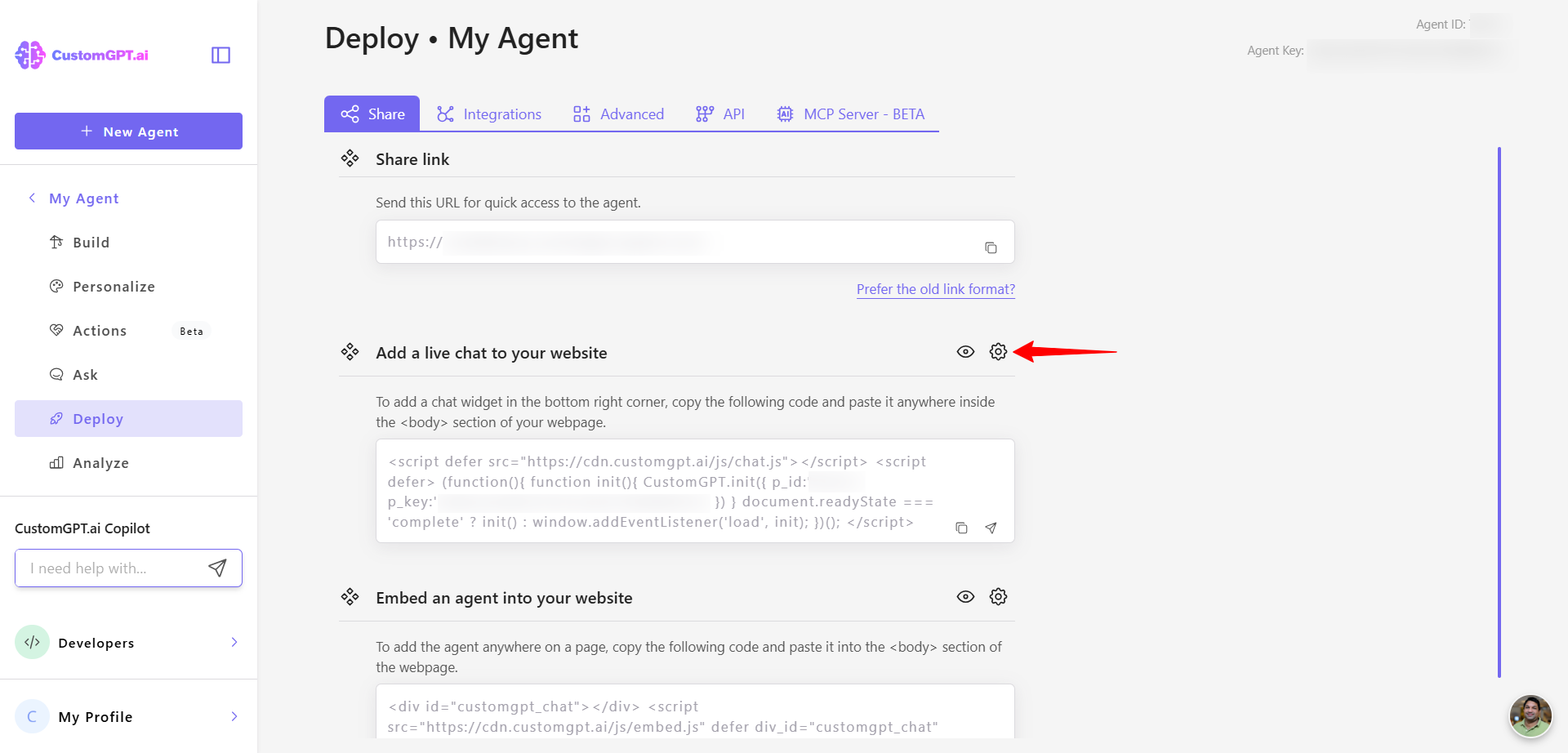Click the Deploy rocket icon
Image resolution: width=1568 pixels, height=753 pixels.
pyautogui.click(x=56, y=418)
